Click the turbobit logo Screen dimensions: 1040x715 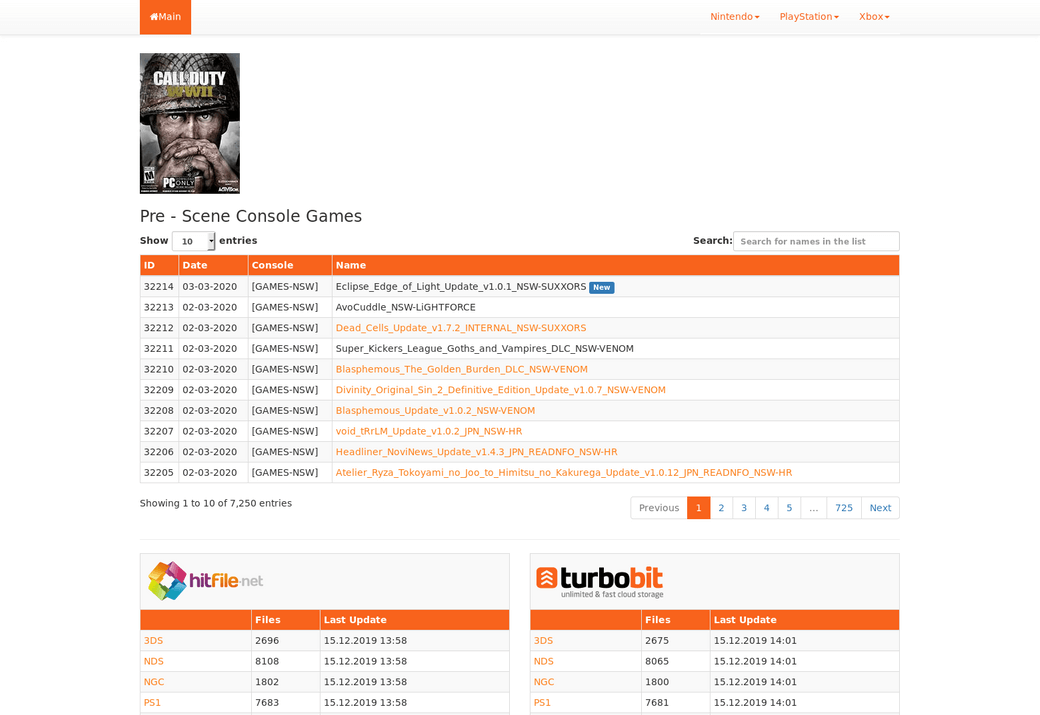point(600,581)
